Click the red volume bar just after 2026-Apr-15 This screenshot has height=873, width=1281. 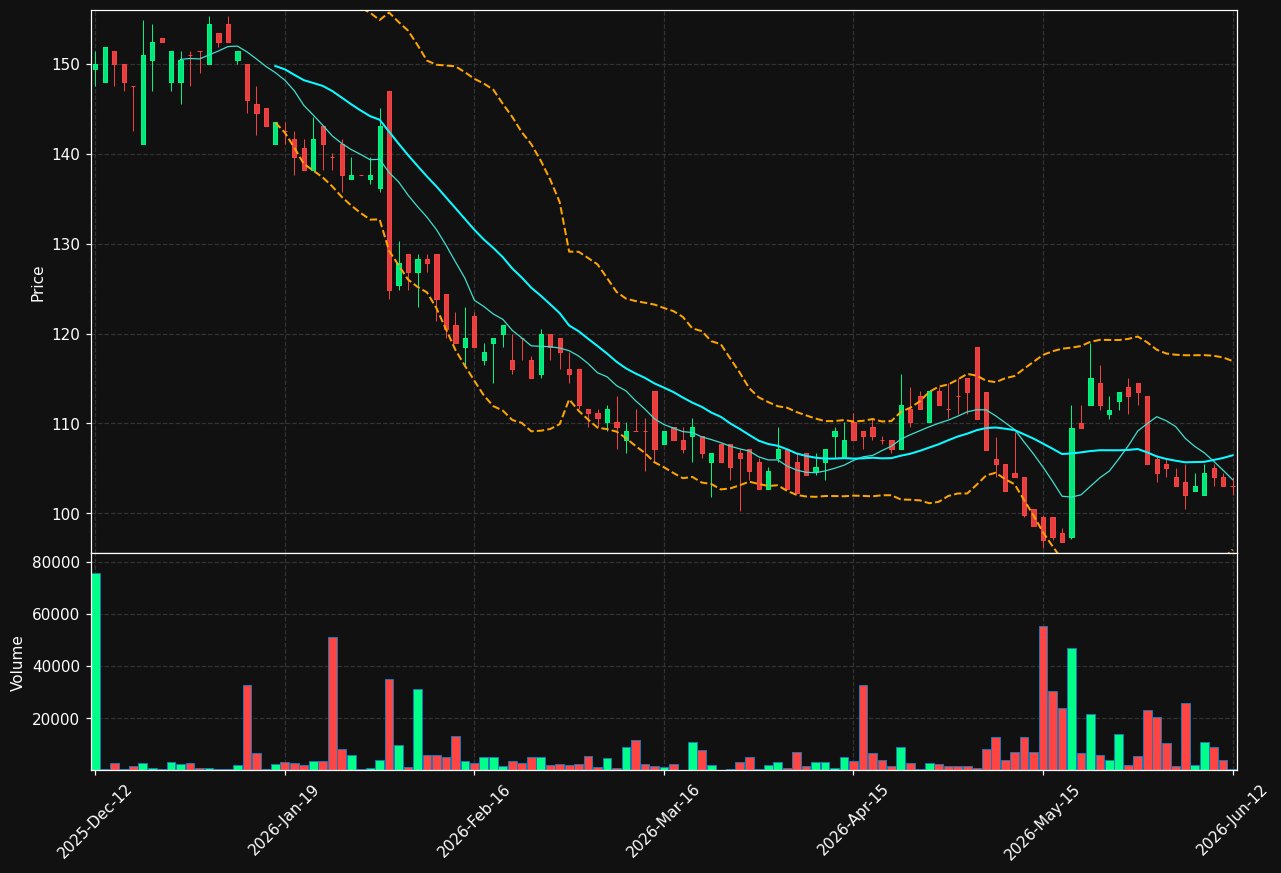[x=863, y=727]
